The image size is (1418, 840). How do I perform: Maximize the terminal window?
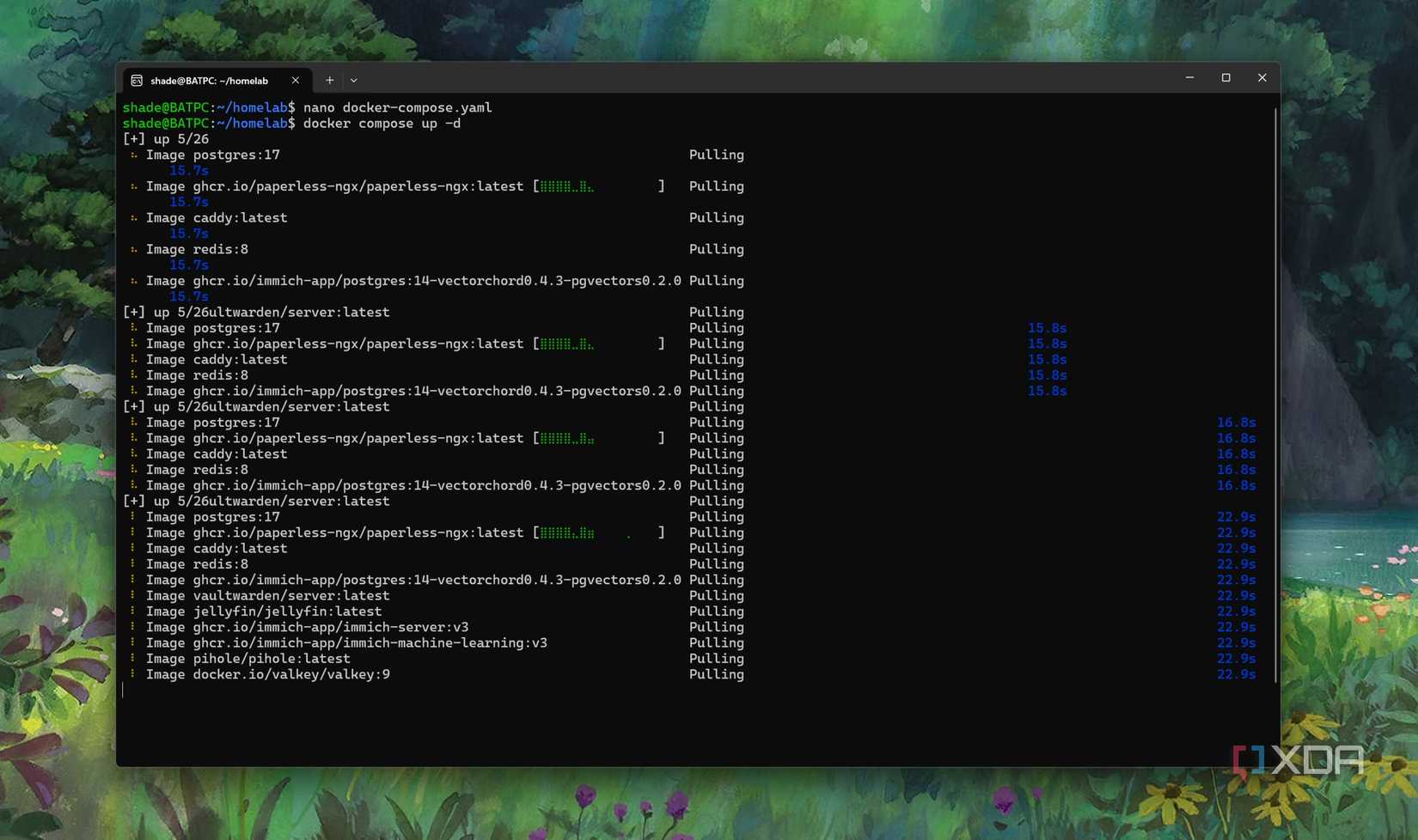tap(1226, 77)
